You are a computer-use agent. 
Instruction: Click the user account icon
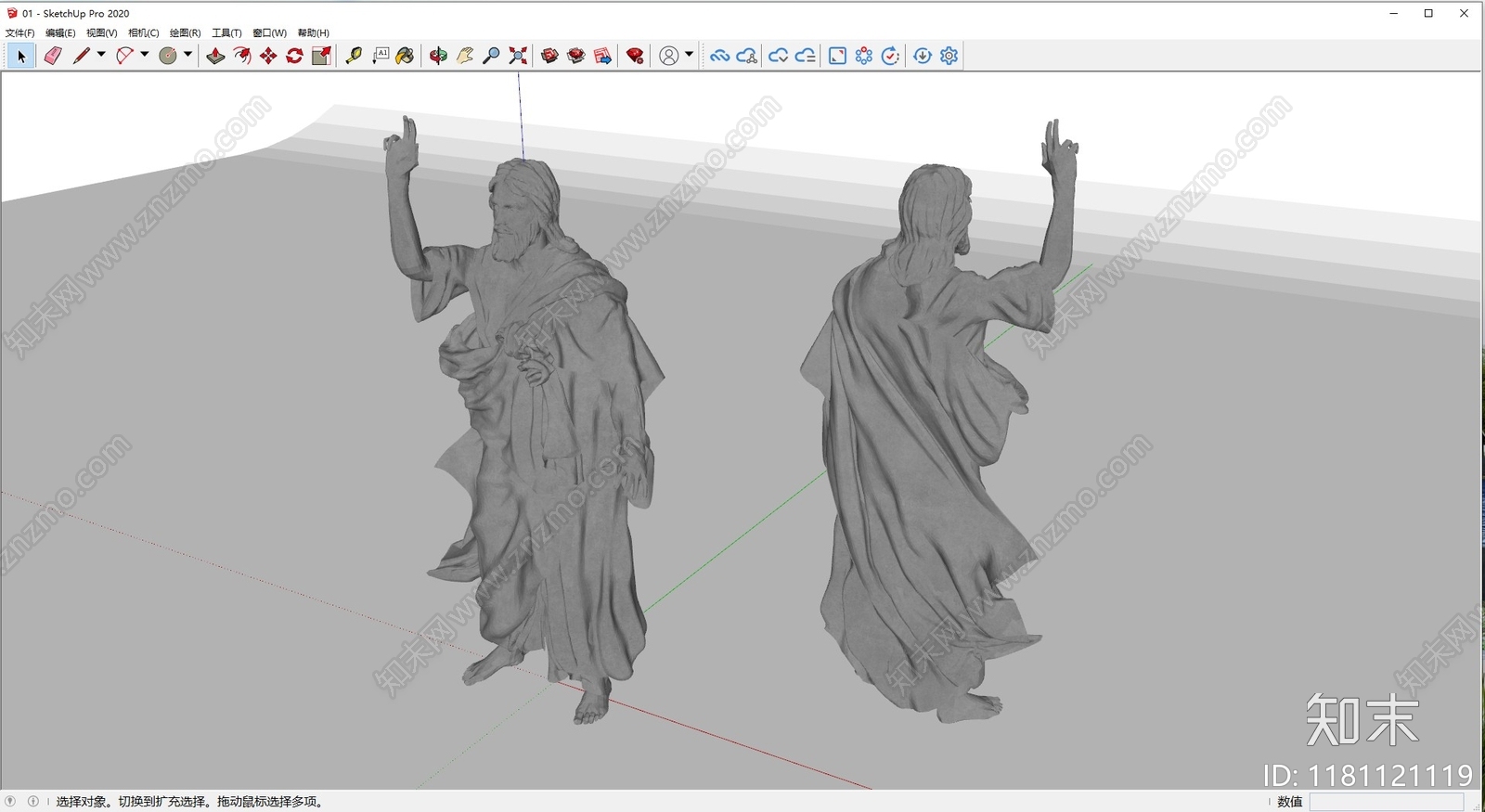click(x=668, y=56)
